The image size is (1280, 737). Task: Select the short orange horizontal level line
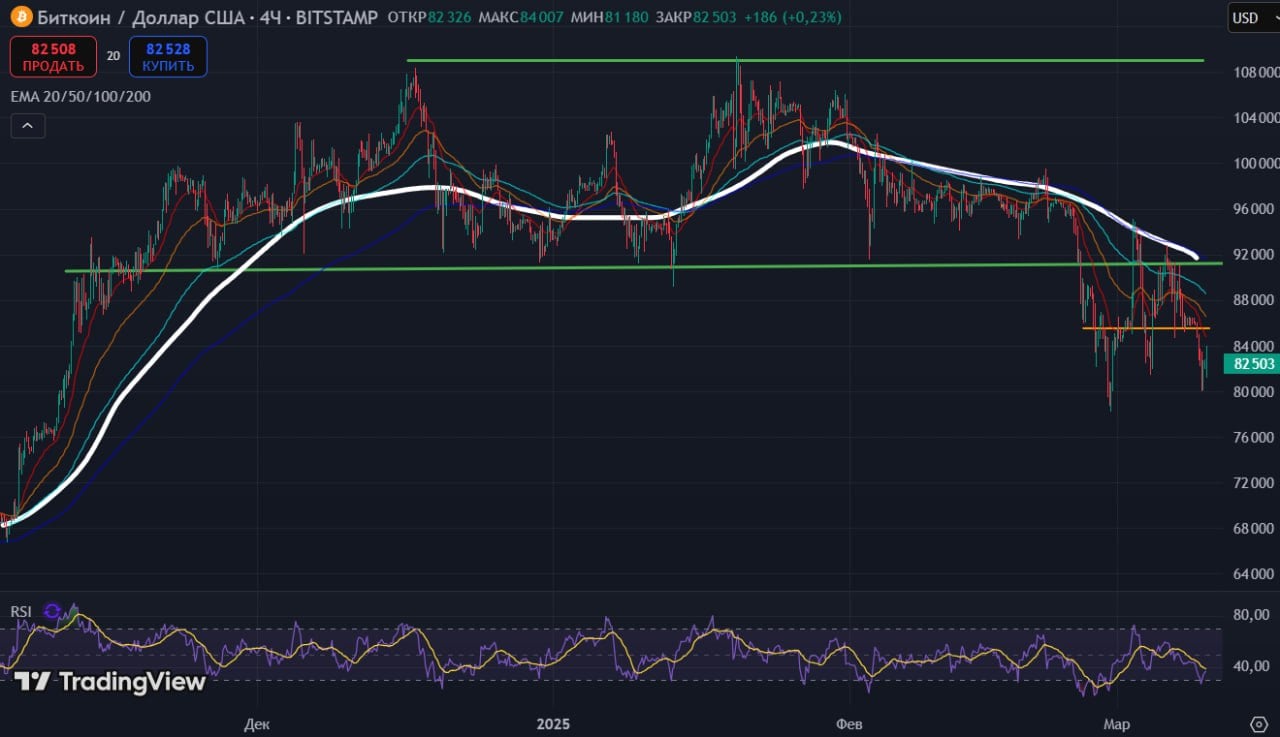point(1146,328)
